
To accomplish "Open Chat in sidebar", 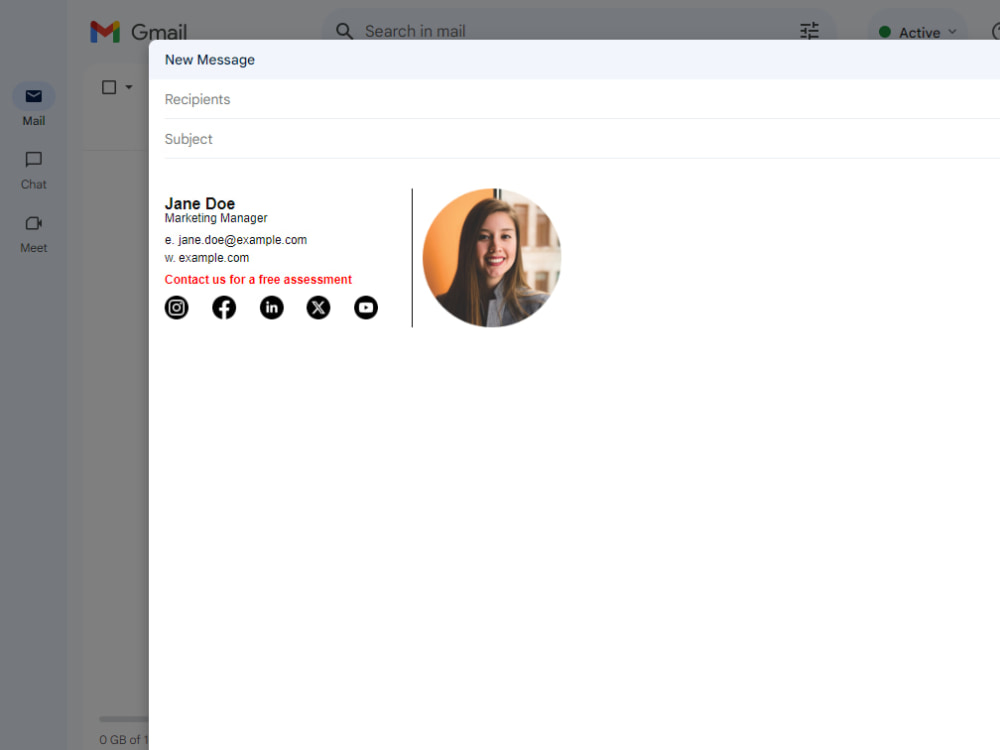I will click(x=34, y=170).
